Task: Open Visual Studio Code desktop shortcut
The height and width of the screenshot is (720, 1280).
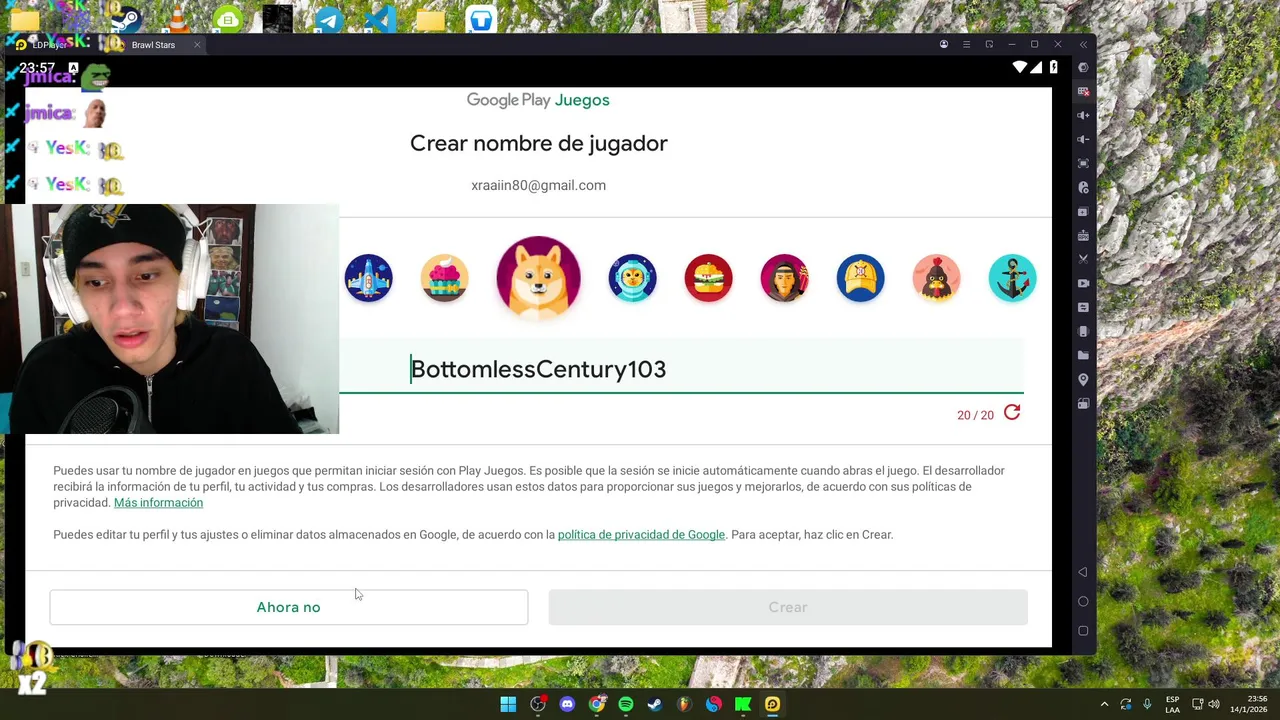Action: pos(380,19)
